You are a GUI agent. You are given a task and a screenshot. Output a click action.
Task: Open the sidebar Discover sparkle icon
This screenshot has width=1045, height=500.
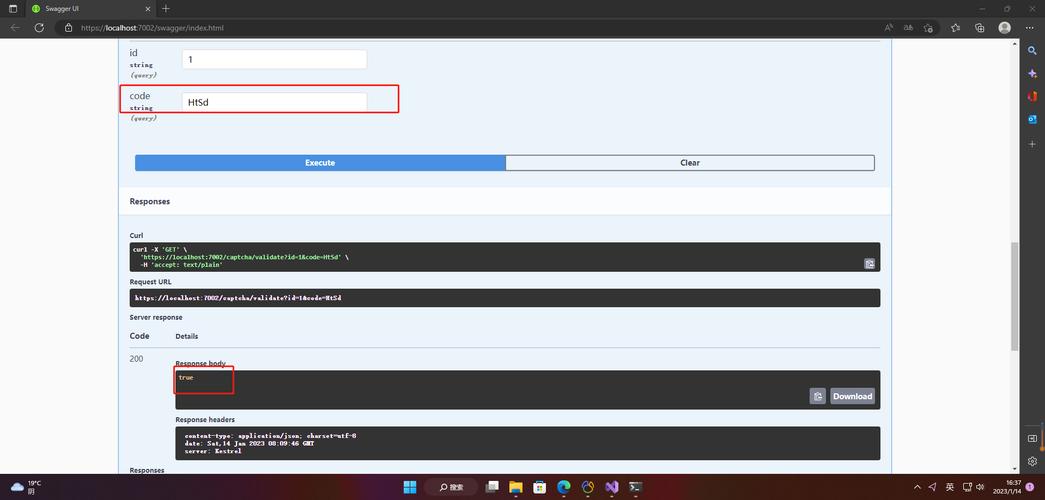pyautogui.click(x=1032, y=73)
